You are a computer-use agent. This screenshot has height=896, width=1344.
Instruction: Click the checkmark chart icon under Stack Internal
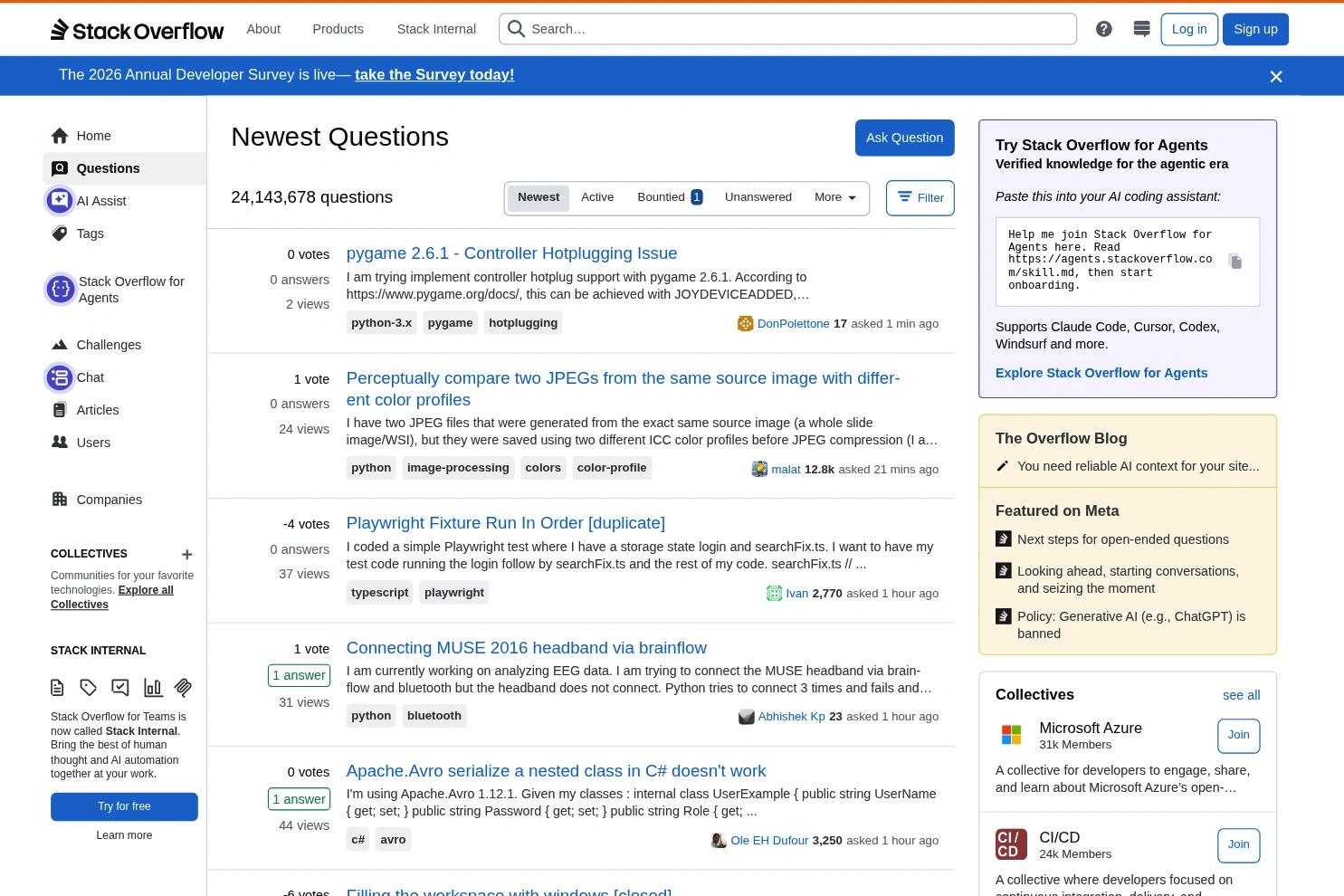click(x=119, y=688)
